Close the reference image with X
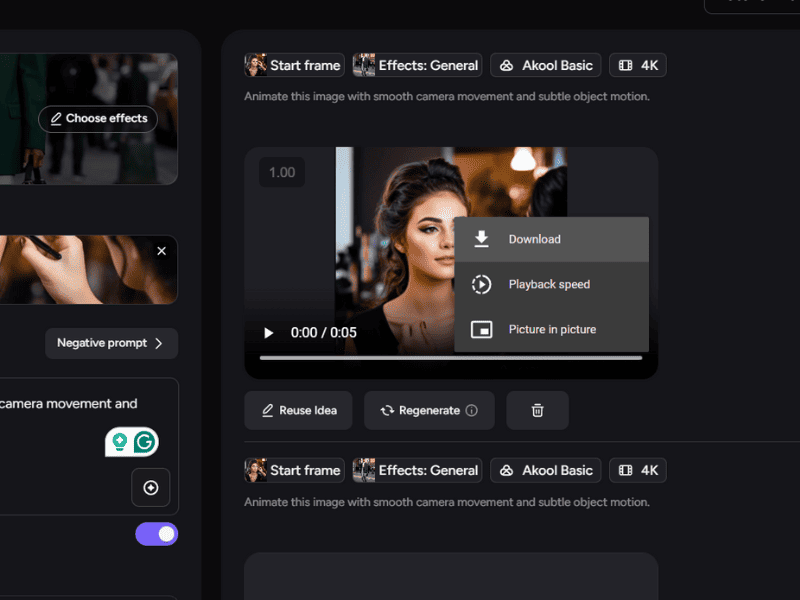 point(162,251)
